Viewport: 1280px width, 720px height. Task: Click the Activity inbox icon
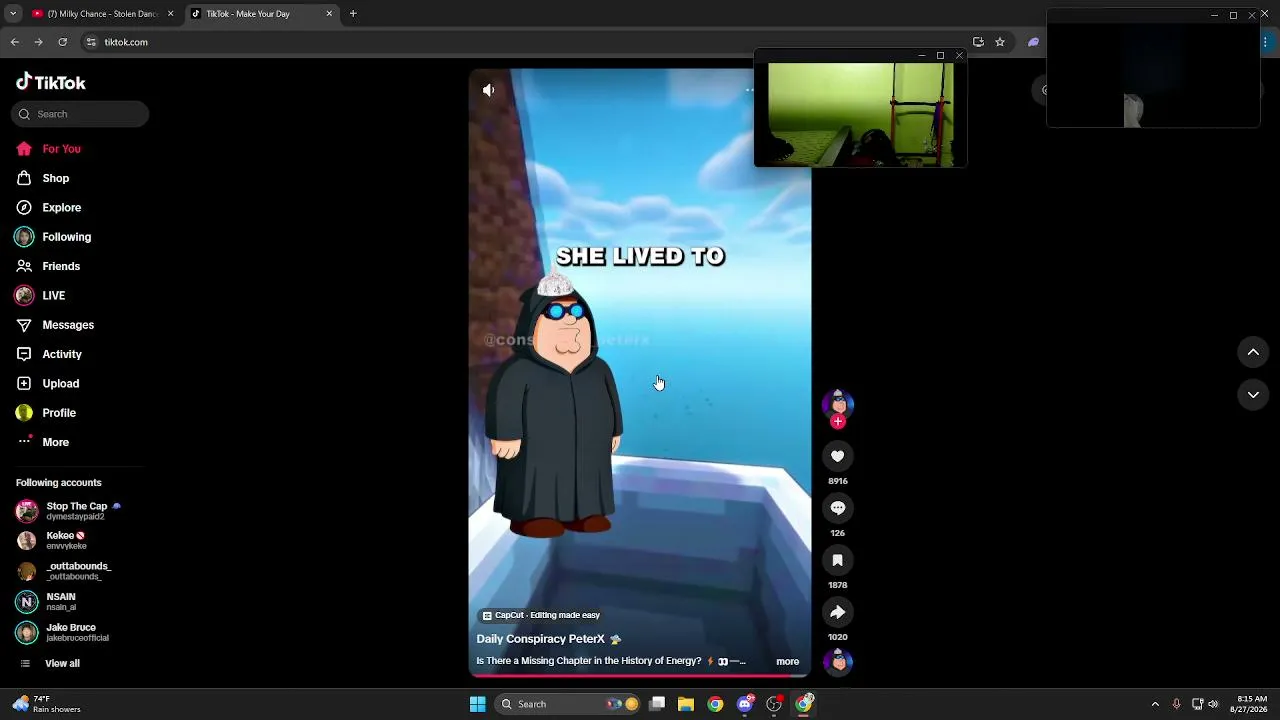pos(24,354)
